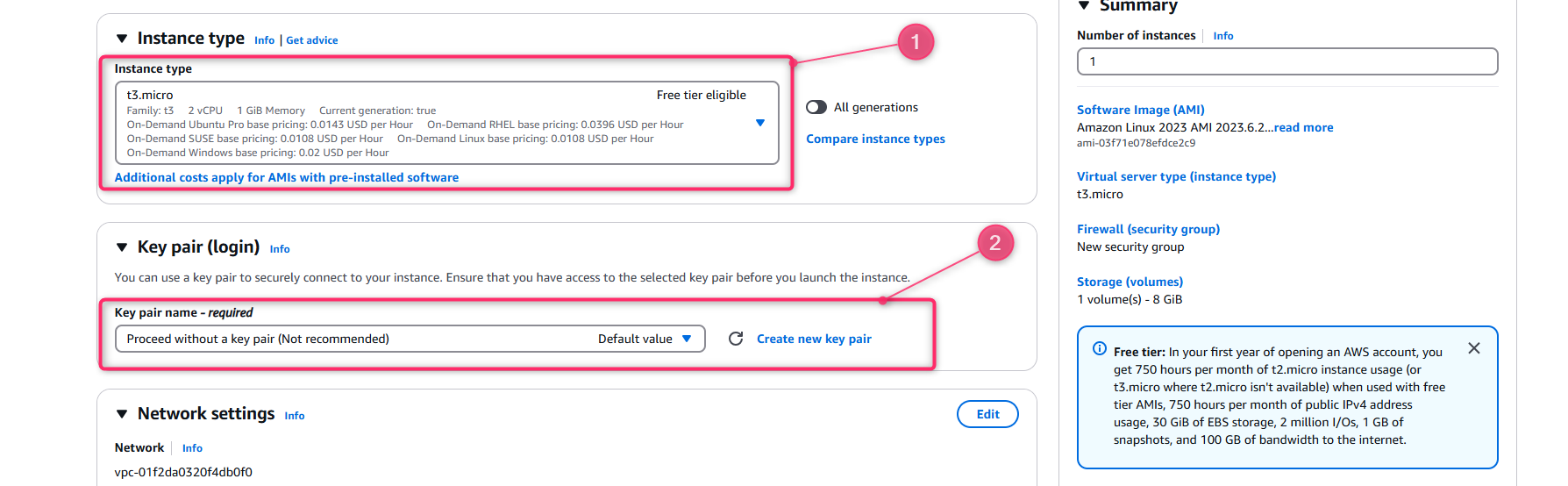
Task: Click the refresh key pair list icon
Action: (736, 339)
